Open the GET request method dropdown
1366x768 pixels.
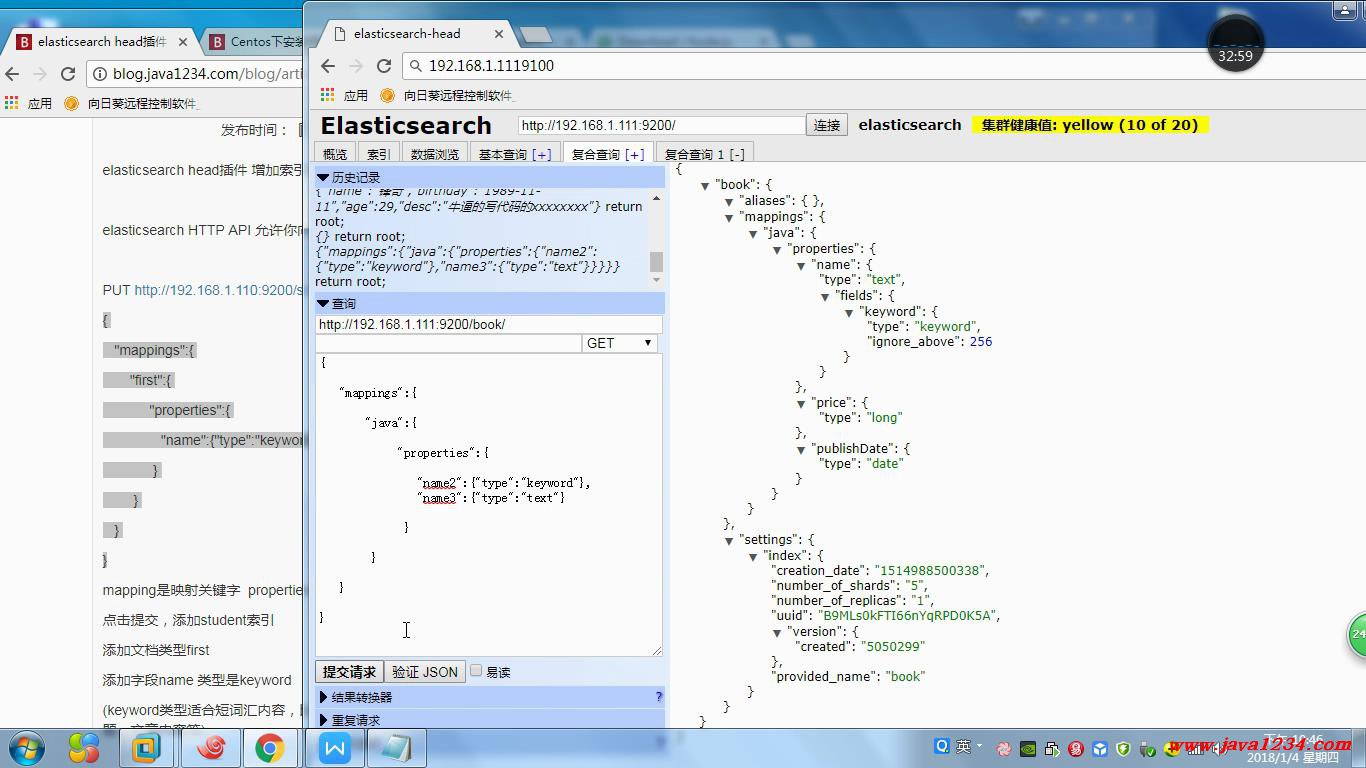click(x=619, y=343)
